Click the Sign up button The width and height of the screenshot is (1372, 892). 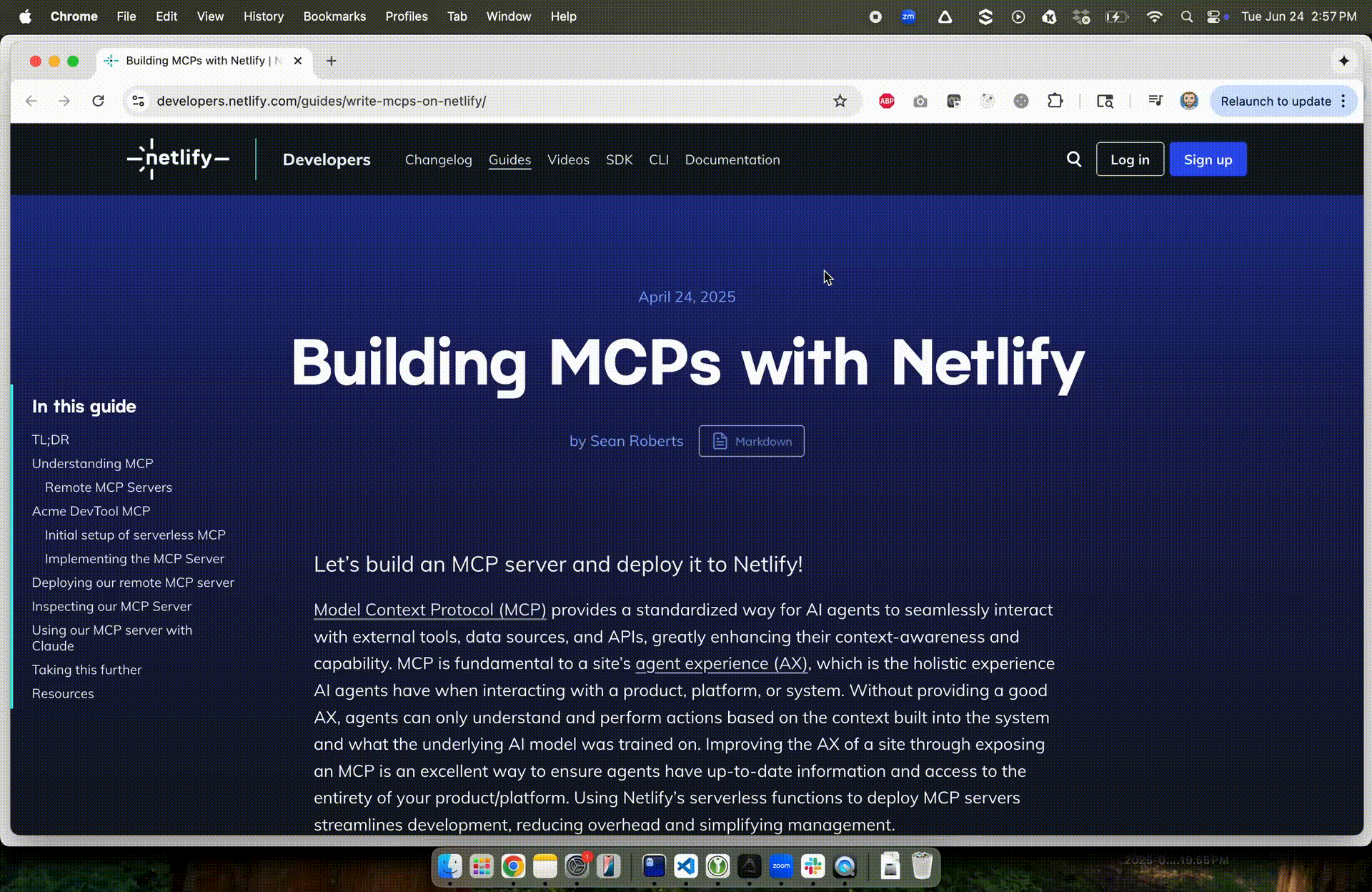[1208, 159]
